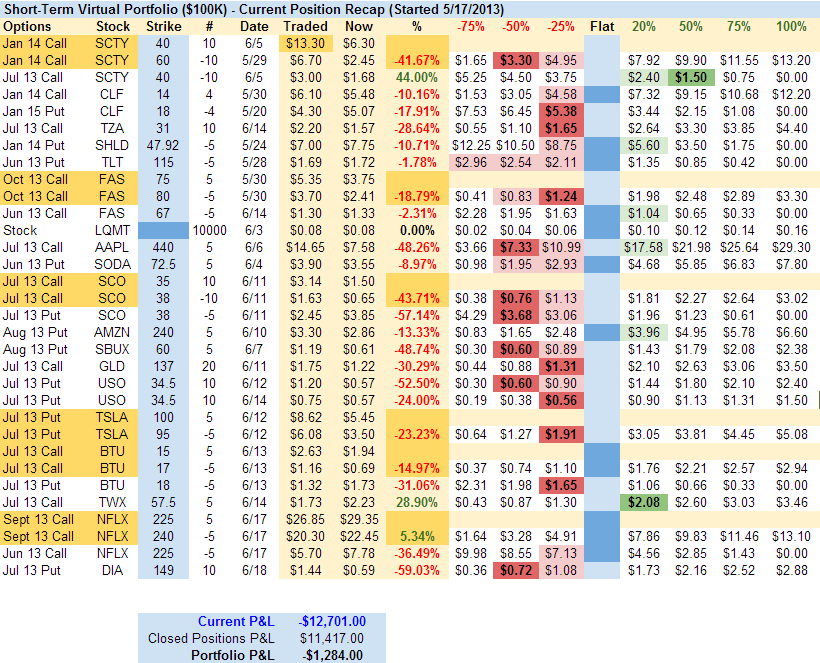Select the Closed Positions P&L value $11,417.00

tap(331, 638)
